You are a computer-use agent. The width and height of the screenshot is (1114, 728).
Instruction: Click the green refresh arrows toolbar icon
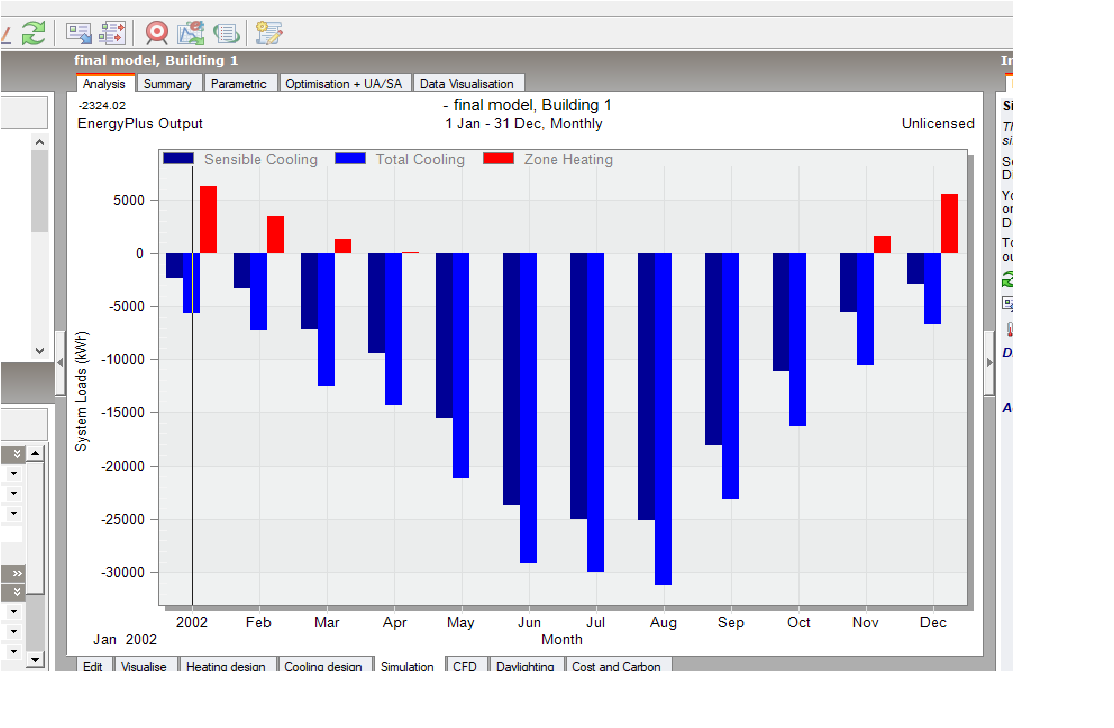(33, 33)
